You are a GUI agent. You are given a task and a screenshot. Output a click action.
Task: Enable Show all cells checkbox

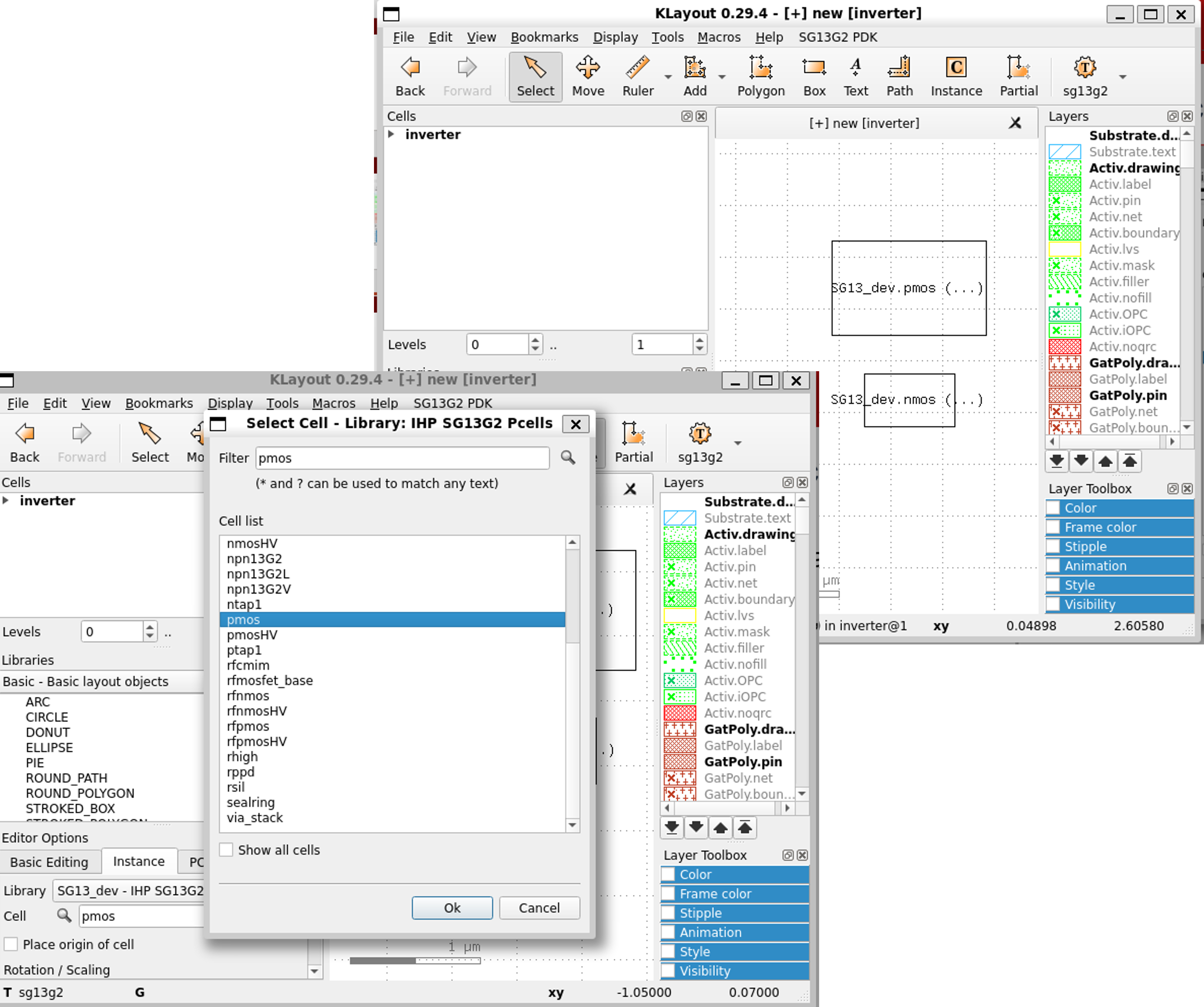(227, 850)
